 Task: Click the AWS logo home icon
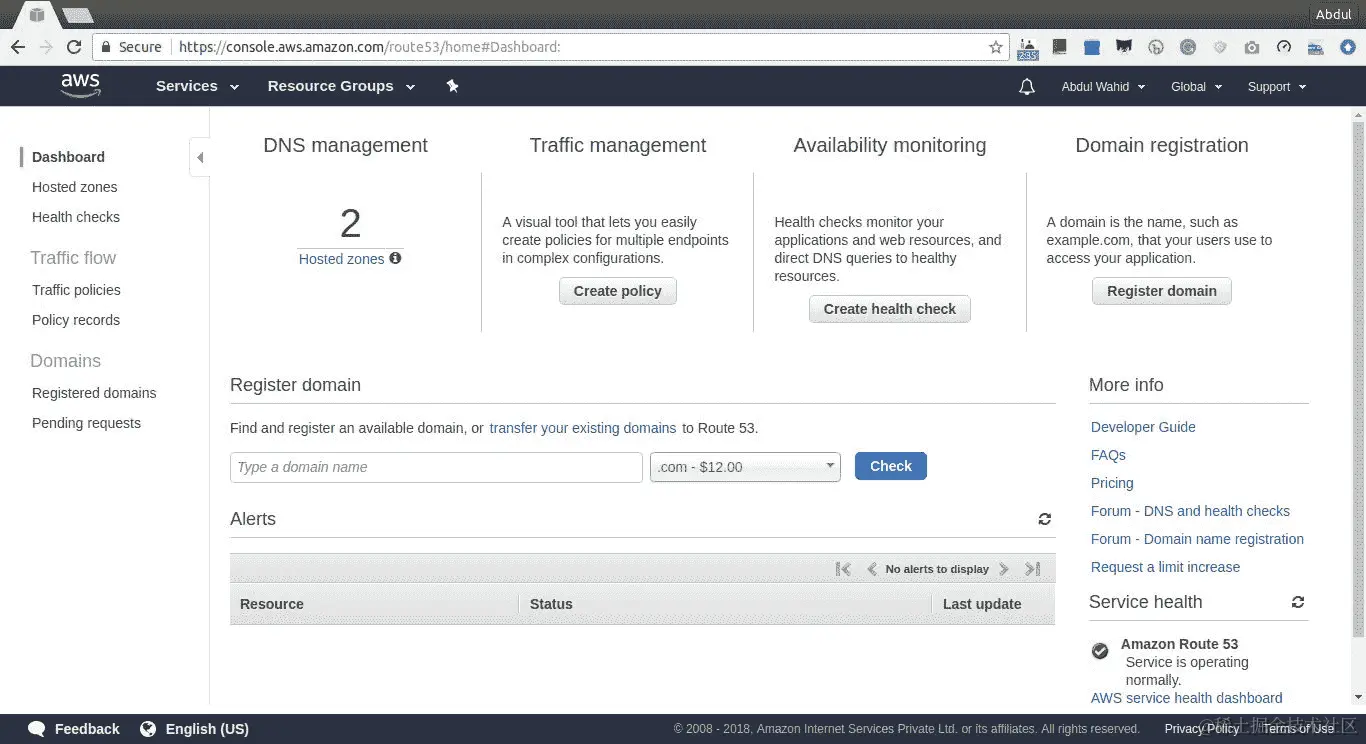pos(80,86)
